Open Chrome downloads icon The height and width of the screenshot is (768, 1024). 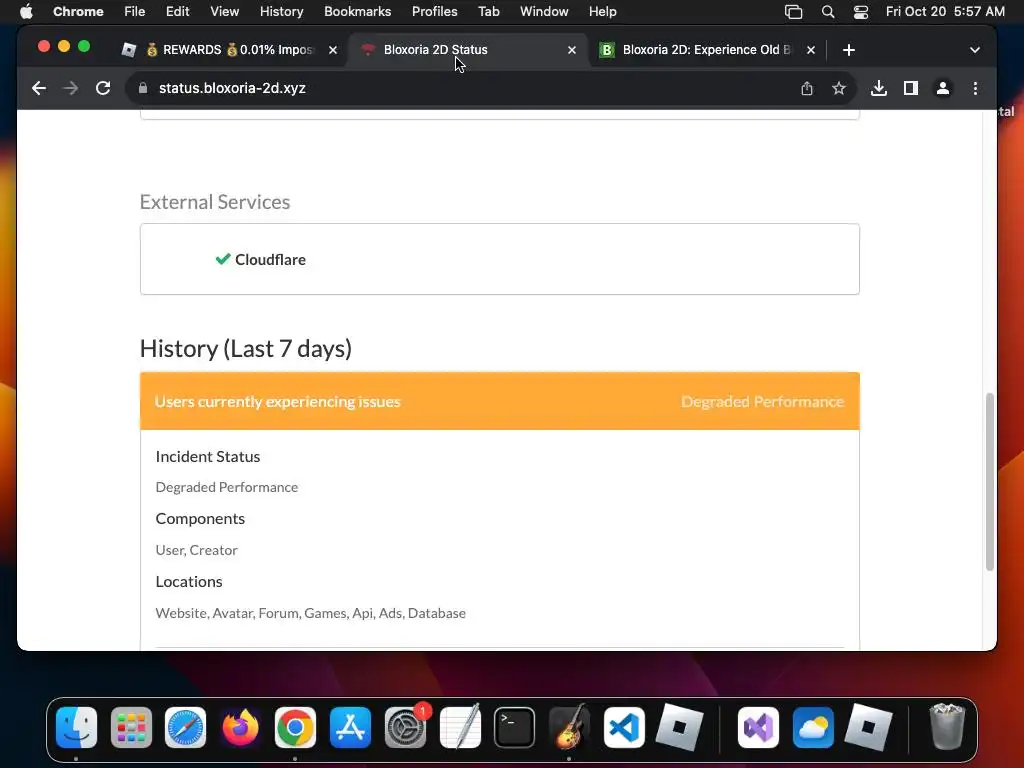coord(879,88)
